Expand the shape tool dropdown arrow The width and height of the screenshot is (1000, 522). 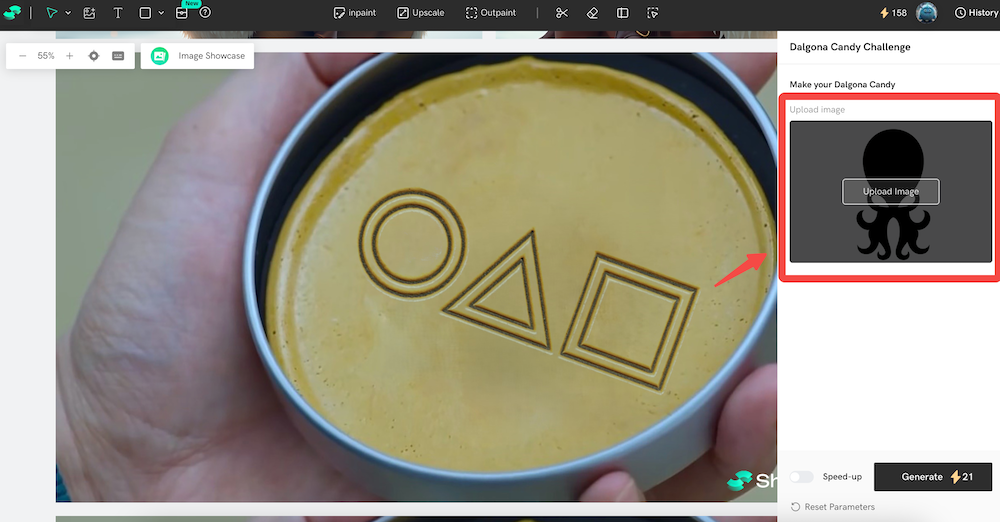coord(161,14)
